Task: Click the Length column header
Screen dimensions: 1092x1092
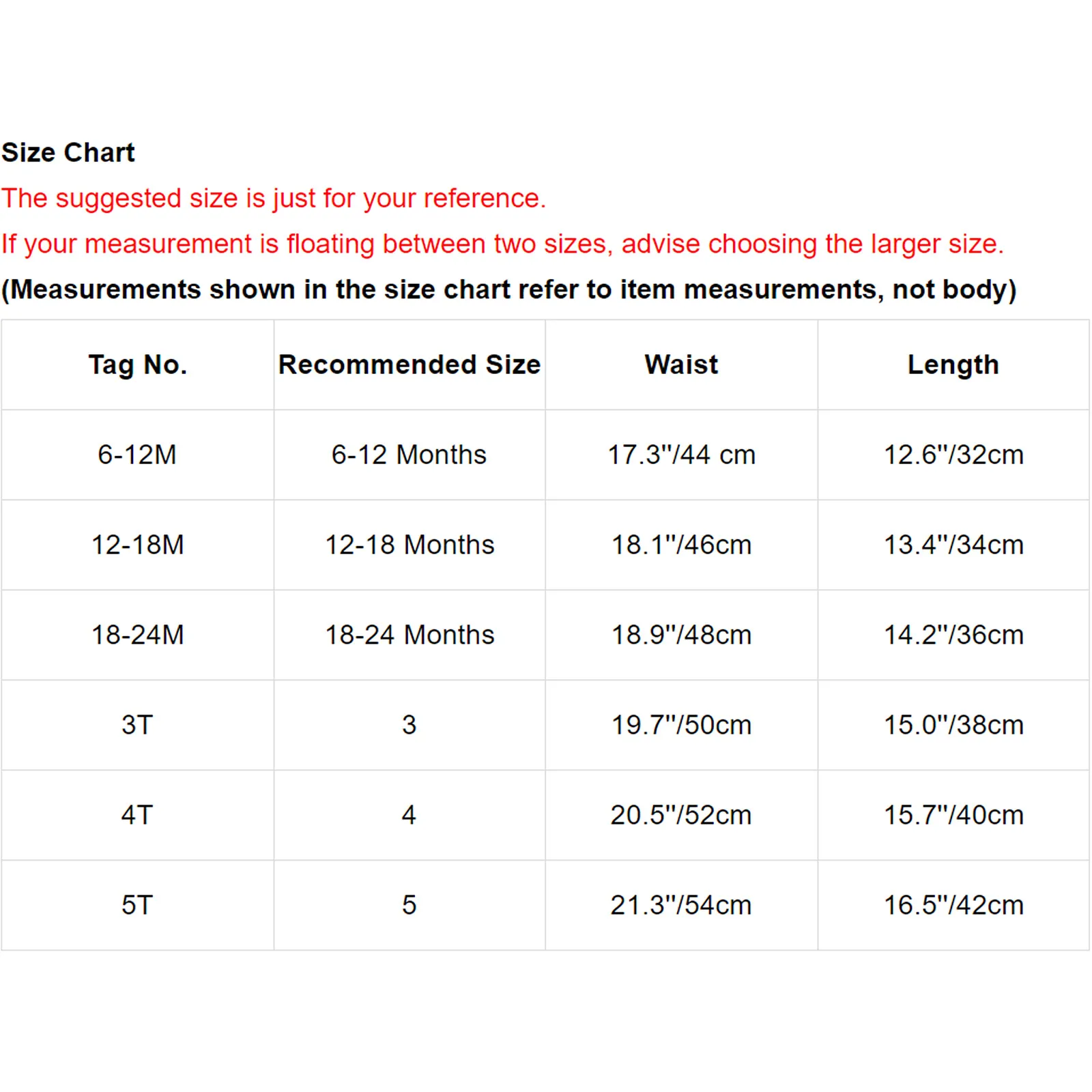Action: 953,364
